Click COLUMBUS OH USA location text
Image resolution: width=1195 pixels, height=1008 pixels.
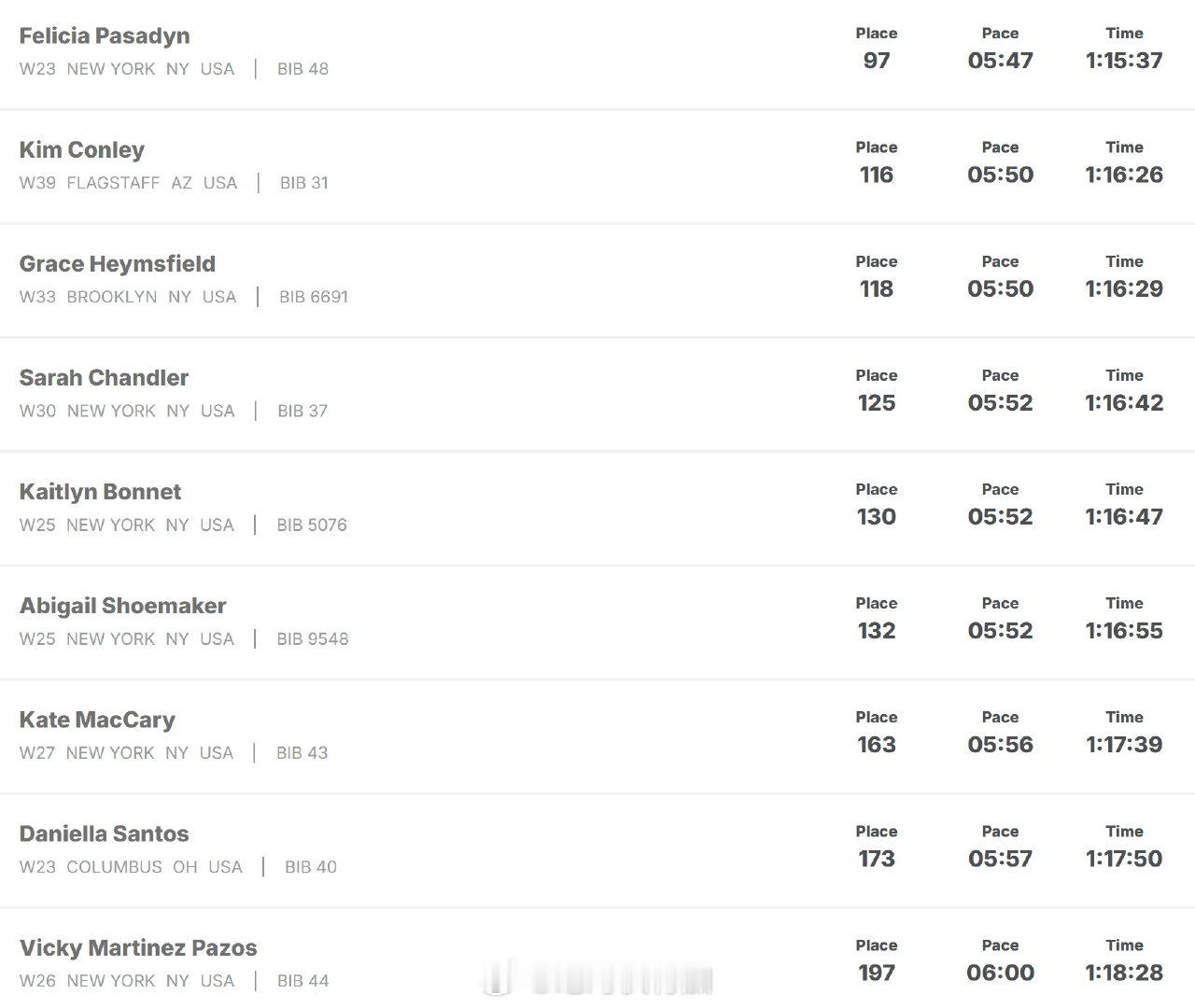(154, 867)
